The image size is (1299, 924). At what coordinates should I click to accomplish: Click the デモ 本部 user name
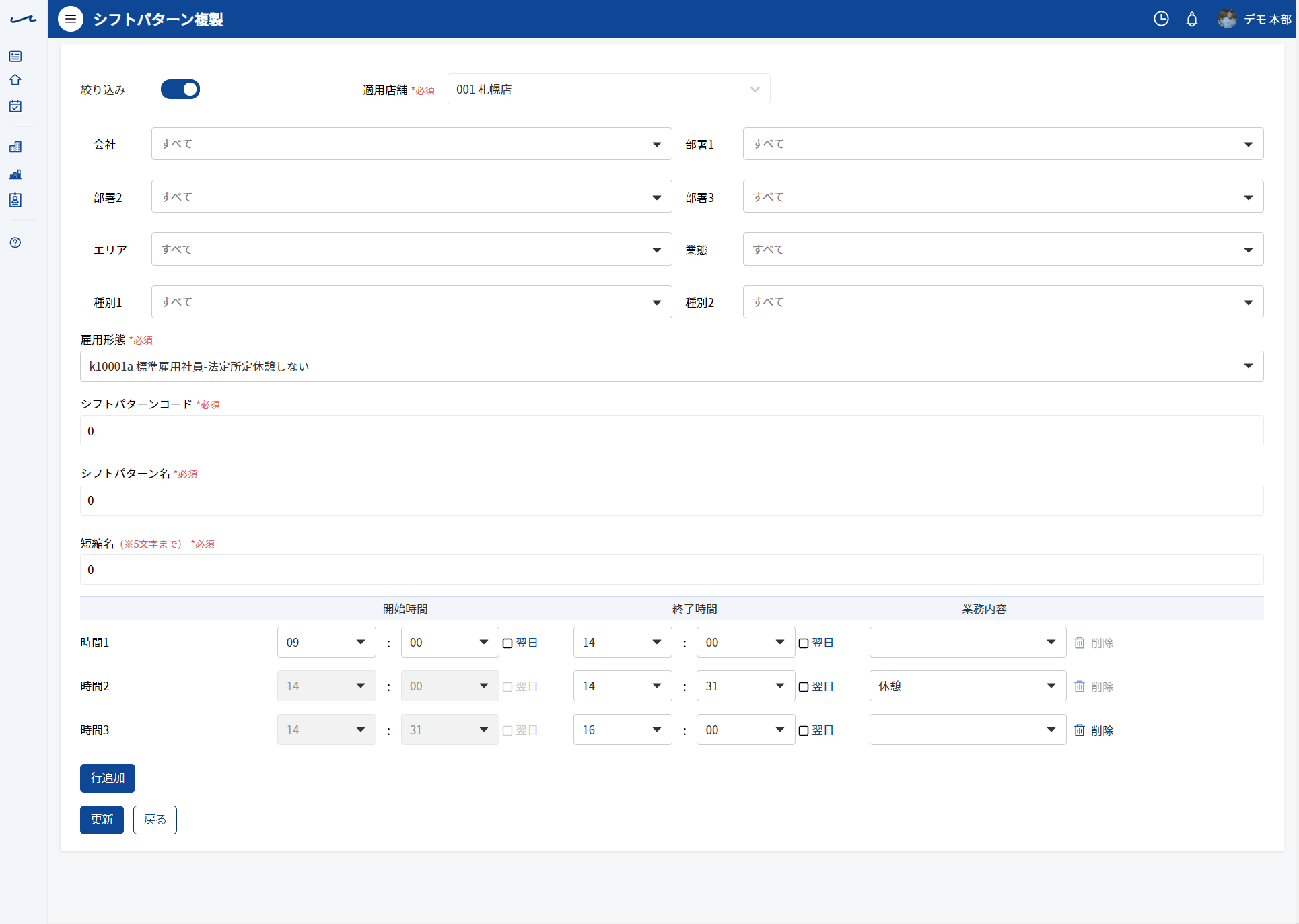[1267, 20]
